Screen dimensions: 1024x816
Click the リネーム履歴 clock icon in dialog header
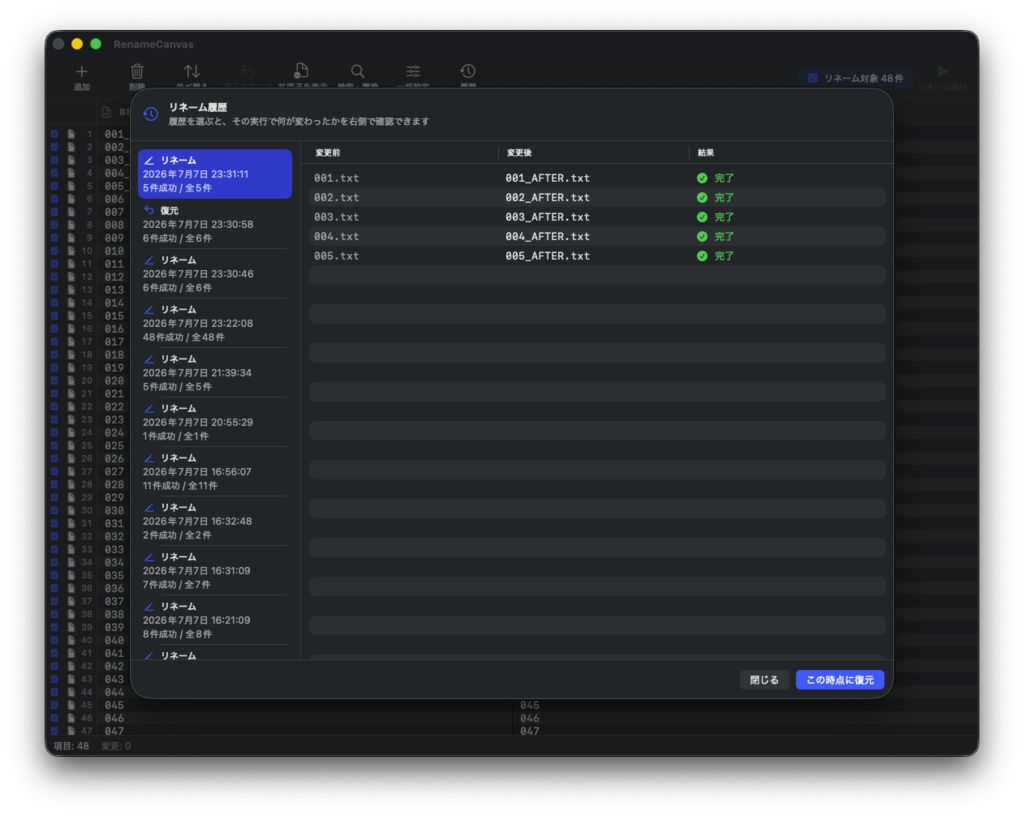[x=151, y=114]
